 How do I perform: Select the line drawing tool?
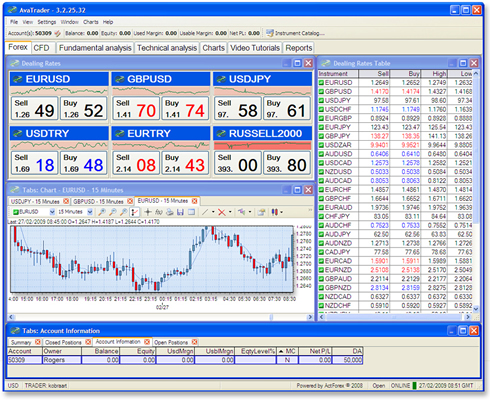pyautogui.click(x=205, y=212)
